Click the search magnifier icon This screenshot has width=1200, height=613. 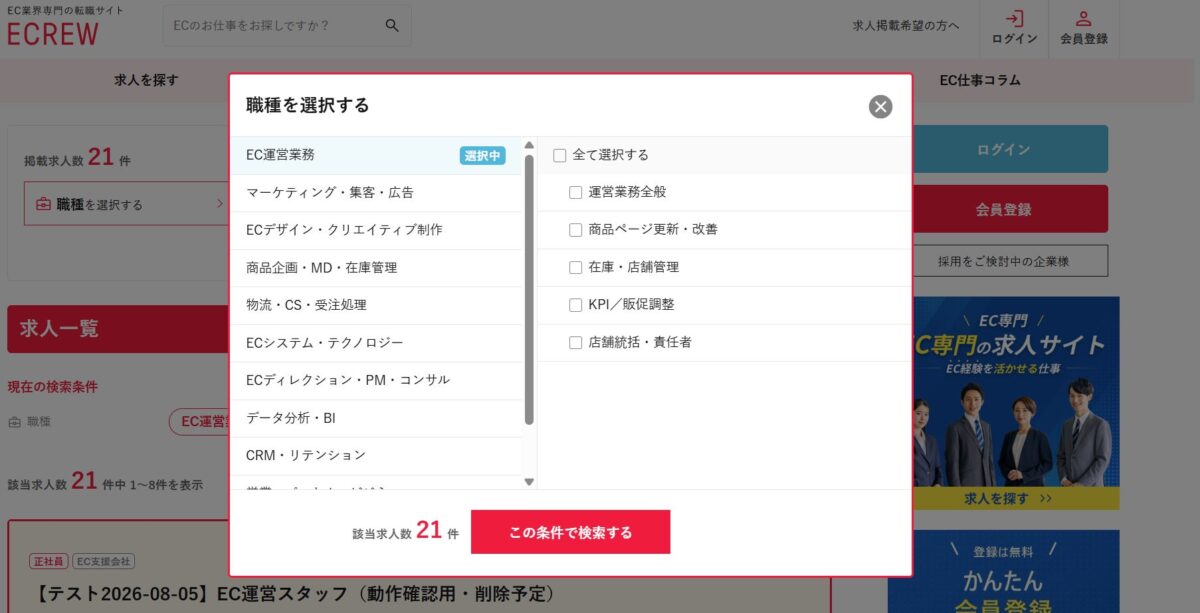tap(392, 25)
